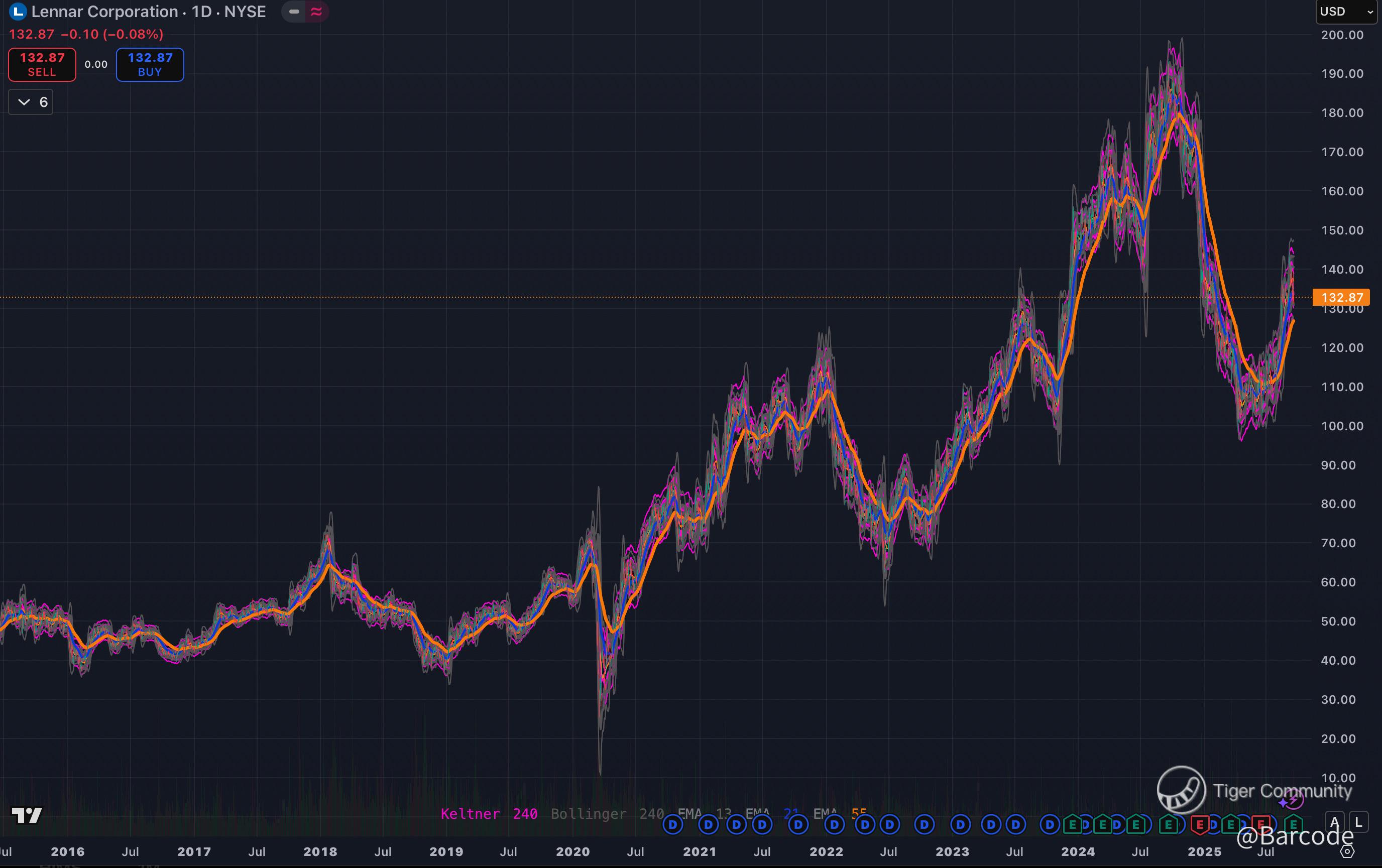Click the last green earnings E marker
Viewport: 1382px width, 868px height.
[1293, 825]
